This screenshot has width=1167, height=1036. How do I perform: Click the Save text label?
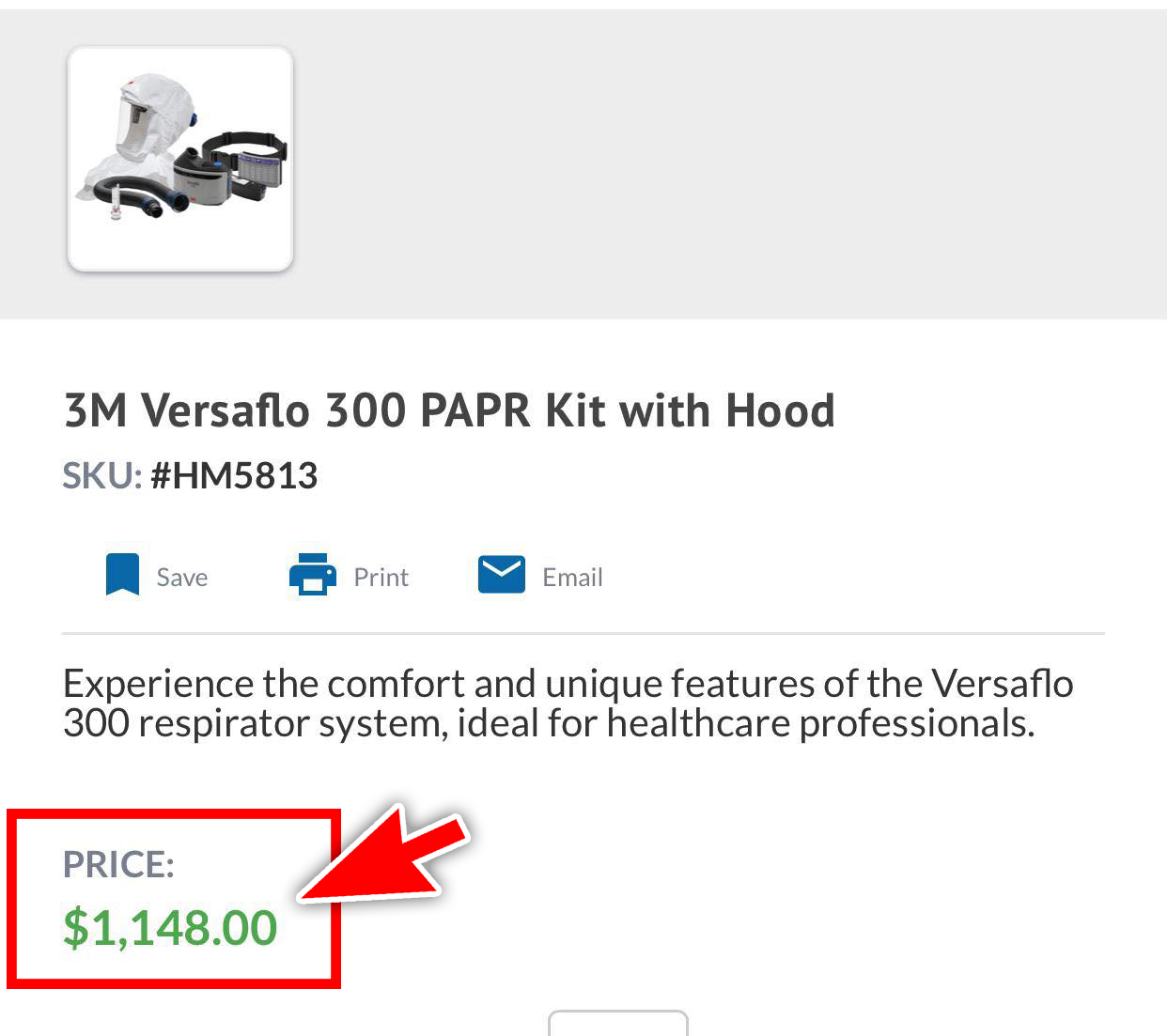coord(182,577)
